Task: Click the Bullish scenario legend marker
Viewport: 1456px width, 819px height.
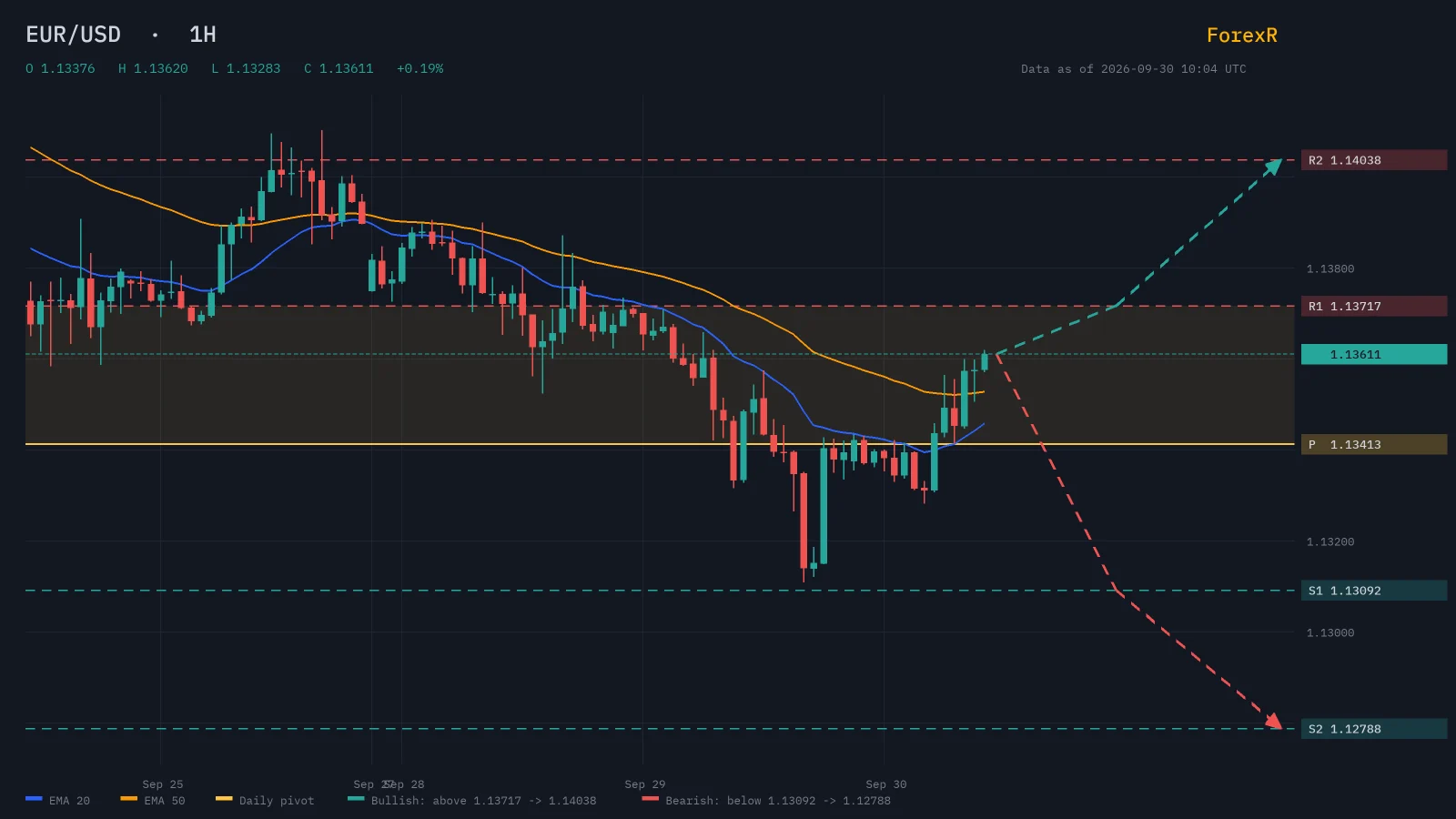Action: [x=356, y=799]
